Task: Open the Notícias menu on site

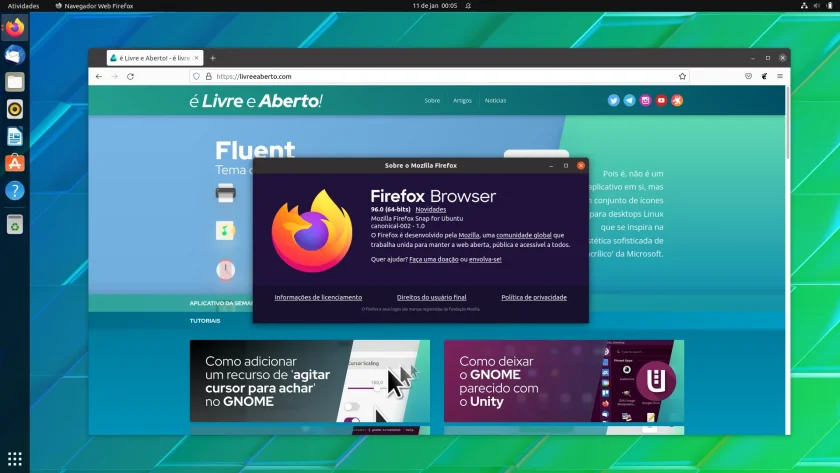Action: 496,101
